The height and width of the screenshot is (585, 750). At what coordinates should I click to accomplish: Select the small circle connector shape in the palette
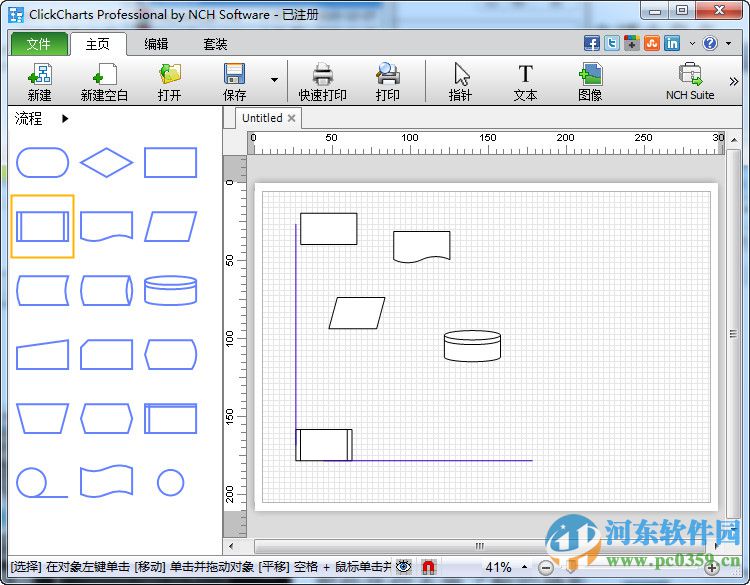pyautogui.click(x=170, y=482)
